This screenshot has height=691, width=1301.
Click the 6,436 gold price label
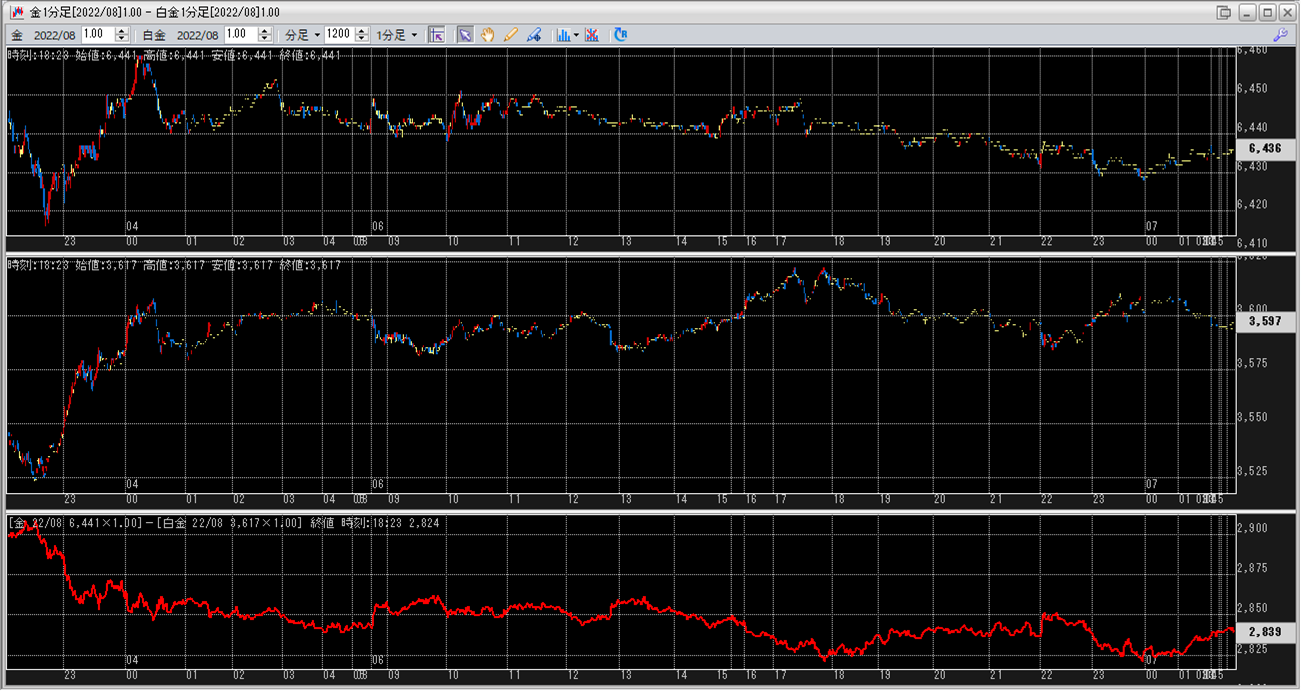[x=1266, y=148]
